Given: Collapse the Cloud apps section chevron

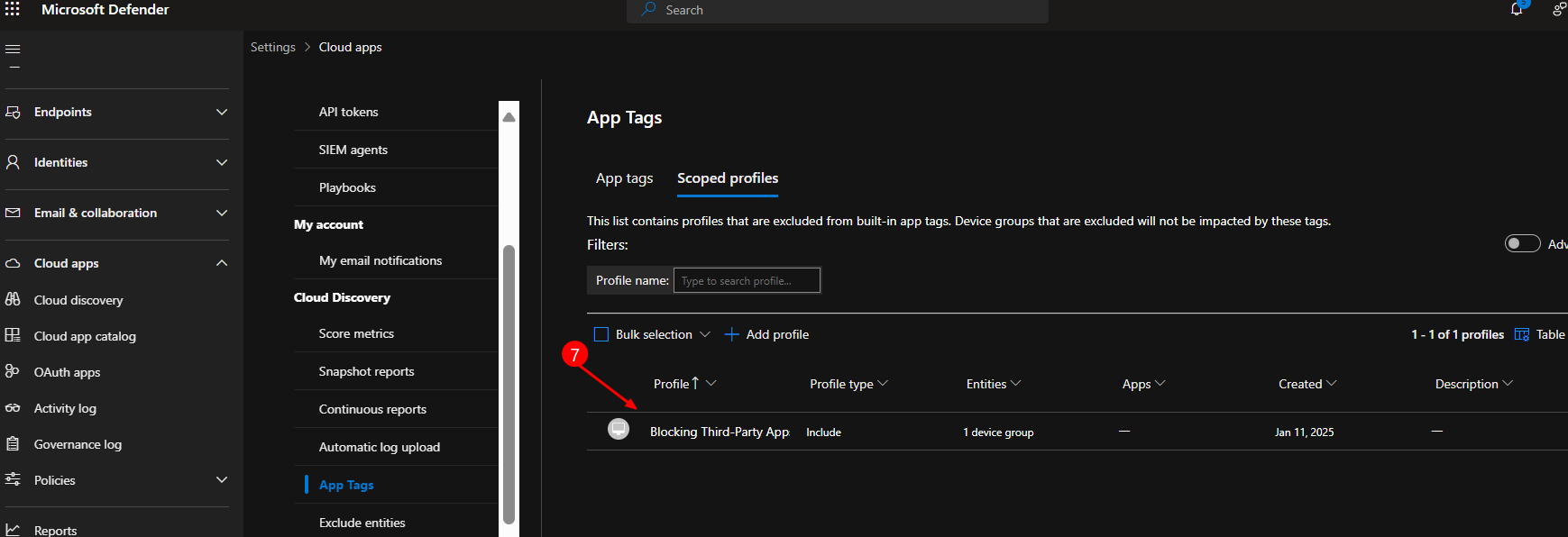Looking at the screenshot, I should [x=222, y=263].
